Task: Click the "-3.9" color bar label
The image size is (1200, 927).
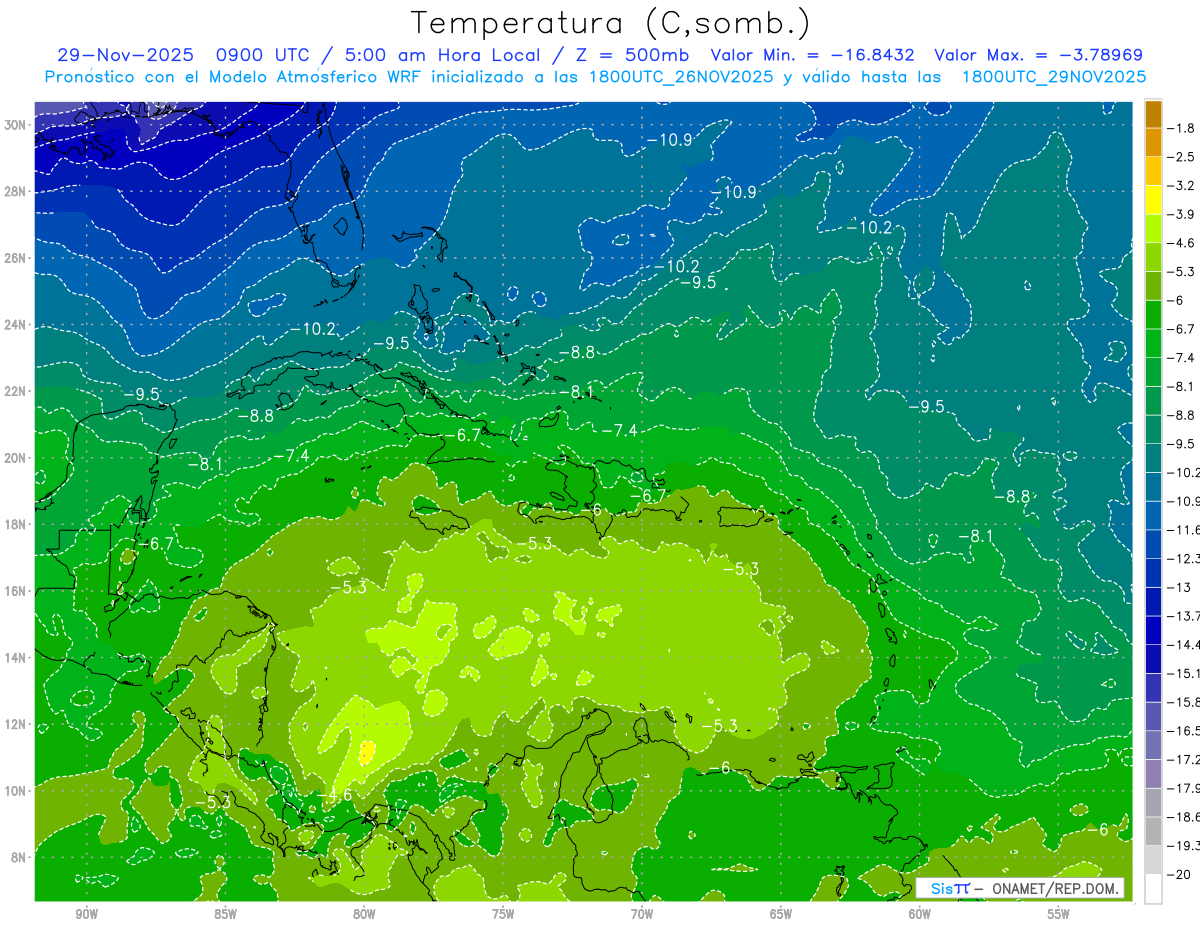Action: click(1182, 214)
